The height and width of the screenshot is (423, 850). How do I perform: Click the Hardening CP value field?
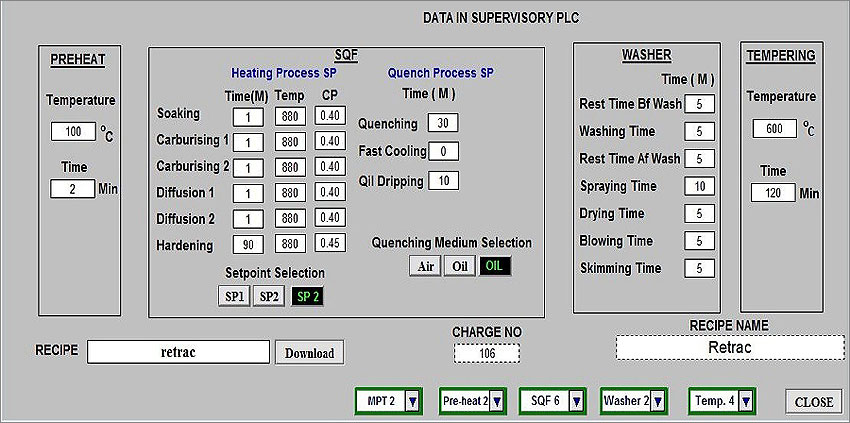(330, 244)
